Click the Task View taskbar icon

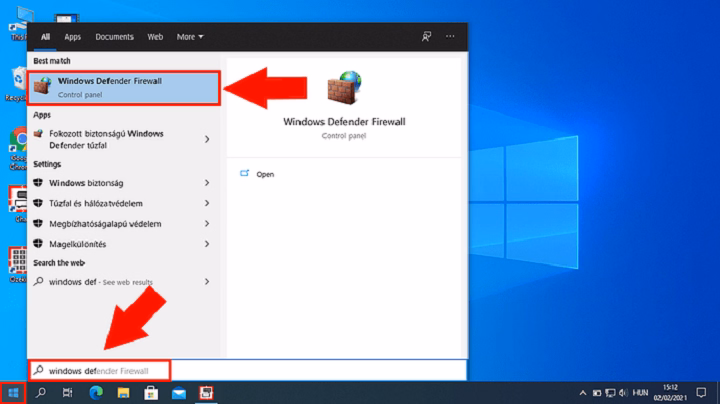click(x=68, y=393)
